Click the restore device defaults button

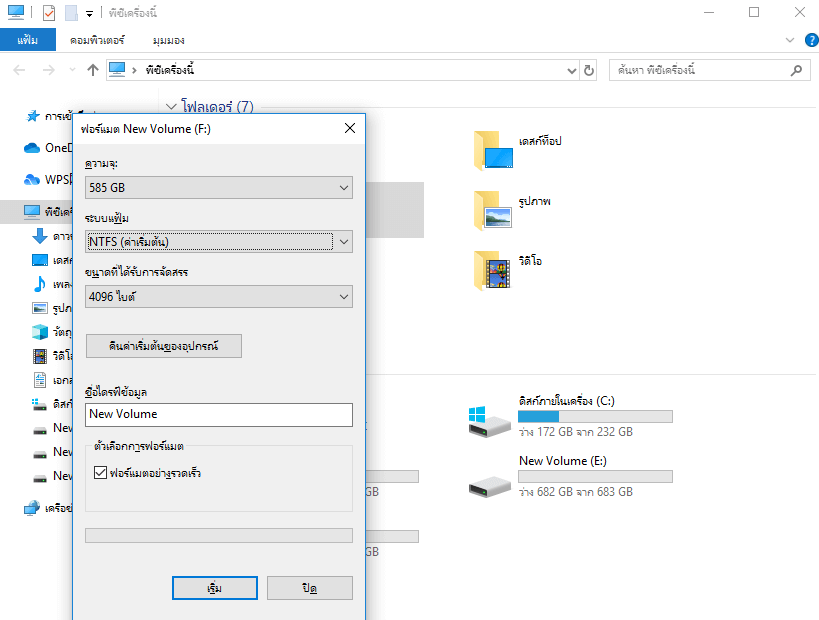click(x=163, y=346)
